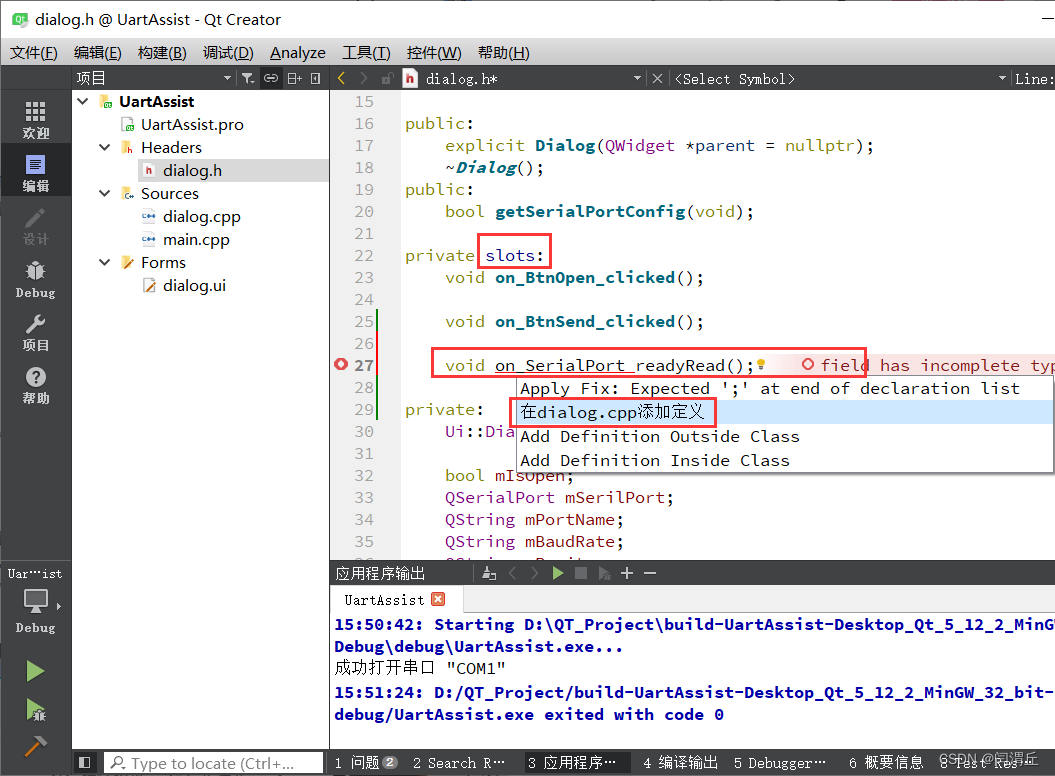Build the project with the hammer icon
The height and width of the screenshot is (776, 1055).
coord(35,746)
